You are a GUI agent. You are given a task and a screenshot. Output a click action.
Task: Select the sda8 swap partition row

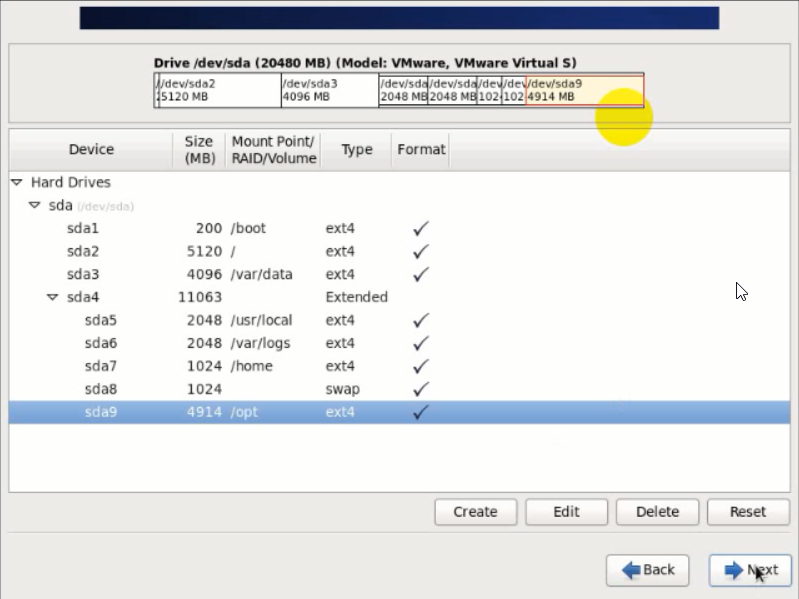(400, 389)
